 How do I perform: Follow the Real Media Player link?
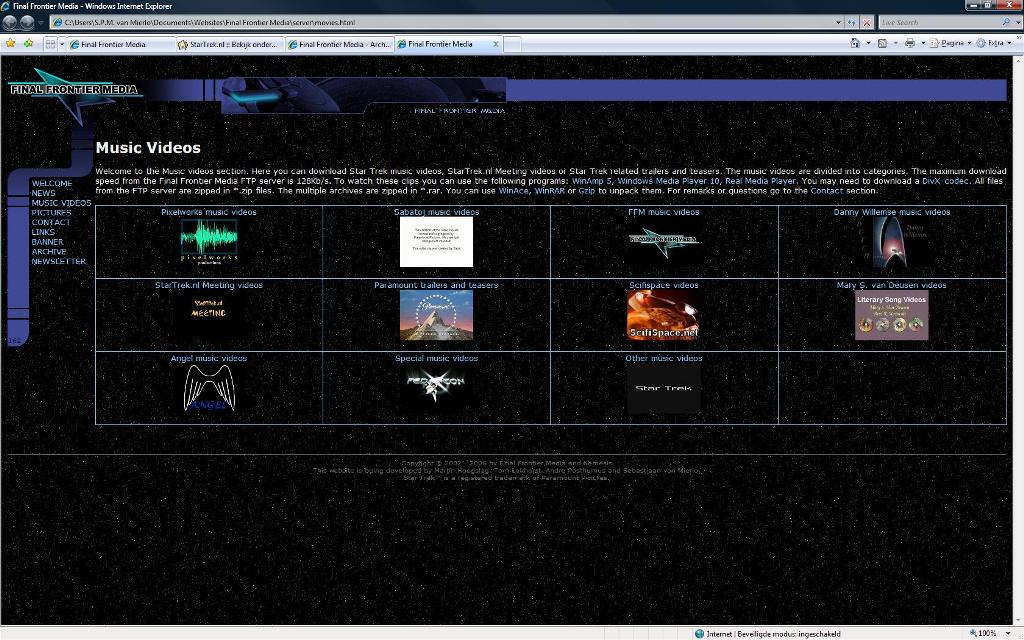760,181
